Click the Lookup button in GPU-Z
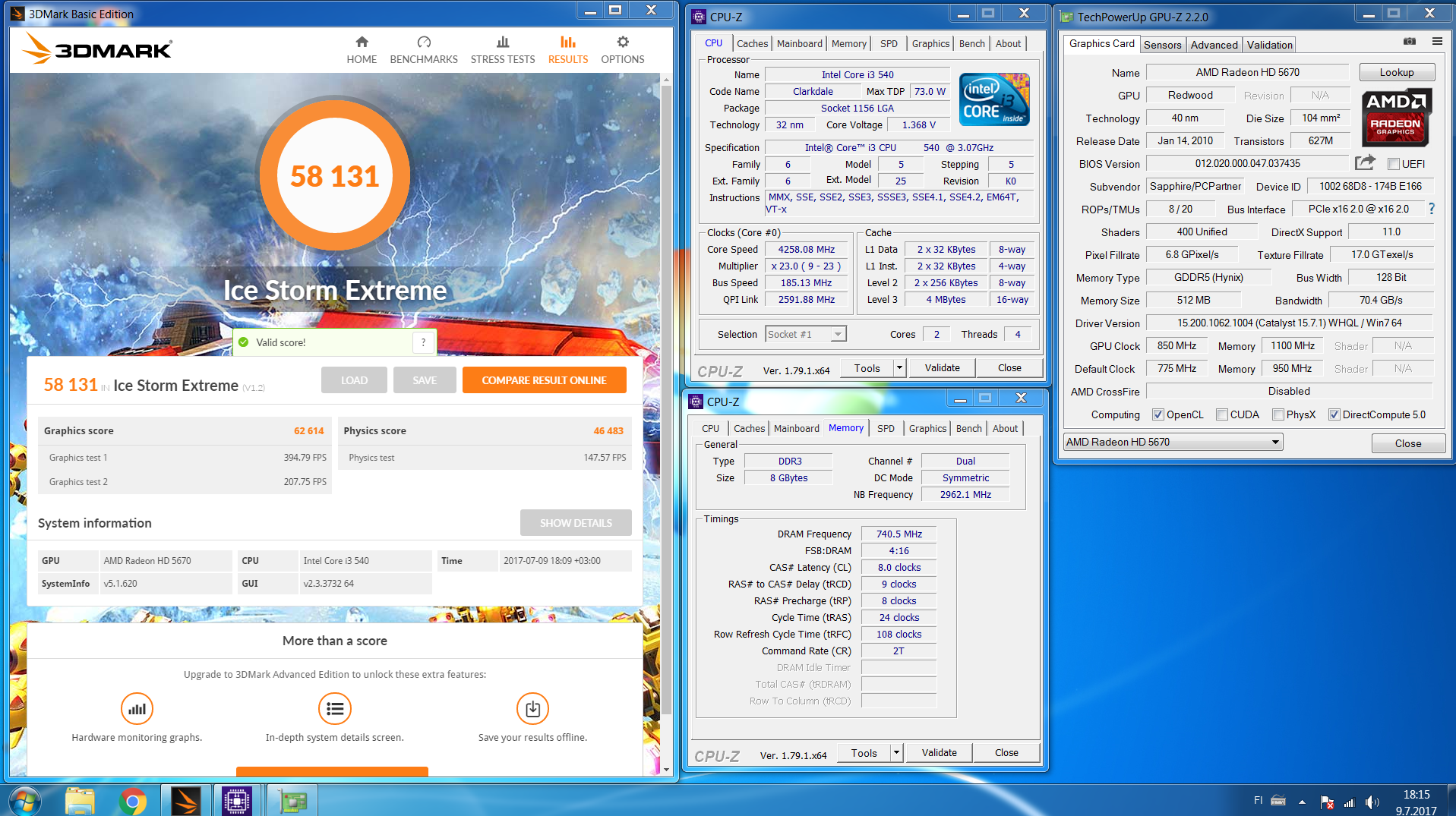Image resolution: width=1456 pixels, height=816 pixels. (x=1397, y=73)
